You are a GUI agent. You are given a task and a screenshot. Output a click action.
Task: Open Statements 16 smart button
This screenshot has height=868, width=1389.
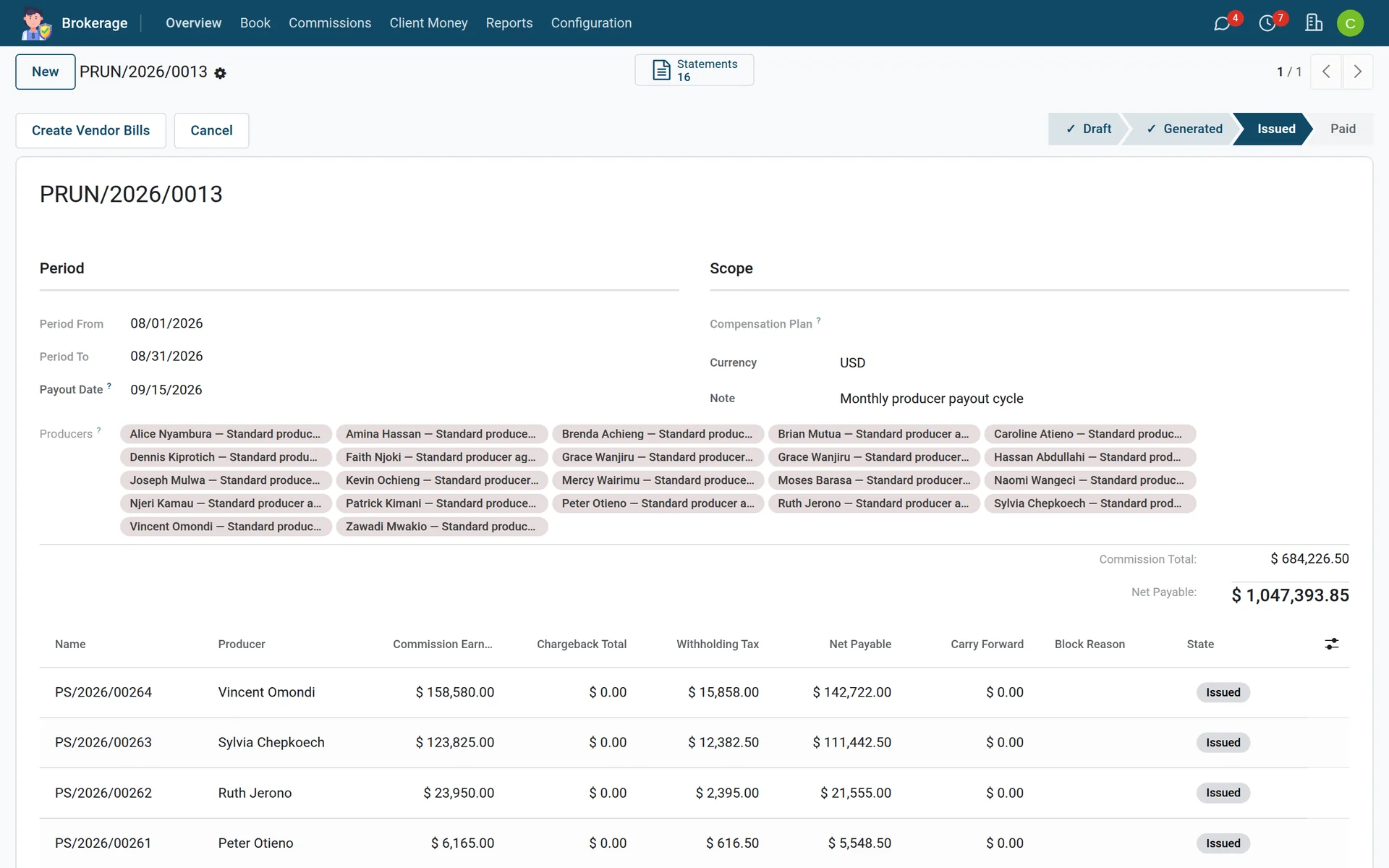(694, 70)
